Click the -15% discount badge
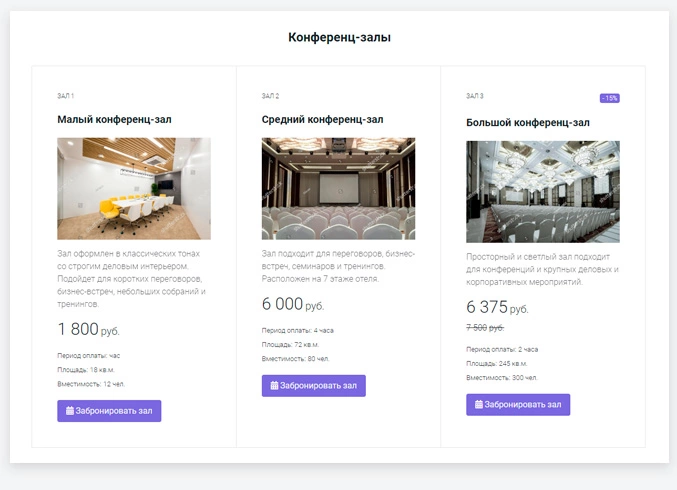 click(x=610, y=98)
